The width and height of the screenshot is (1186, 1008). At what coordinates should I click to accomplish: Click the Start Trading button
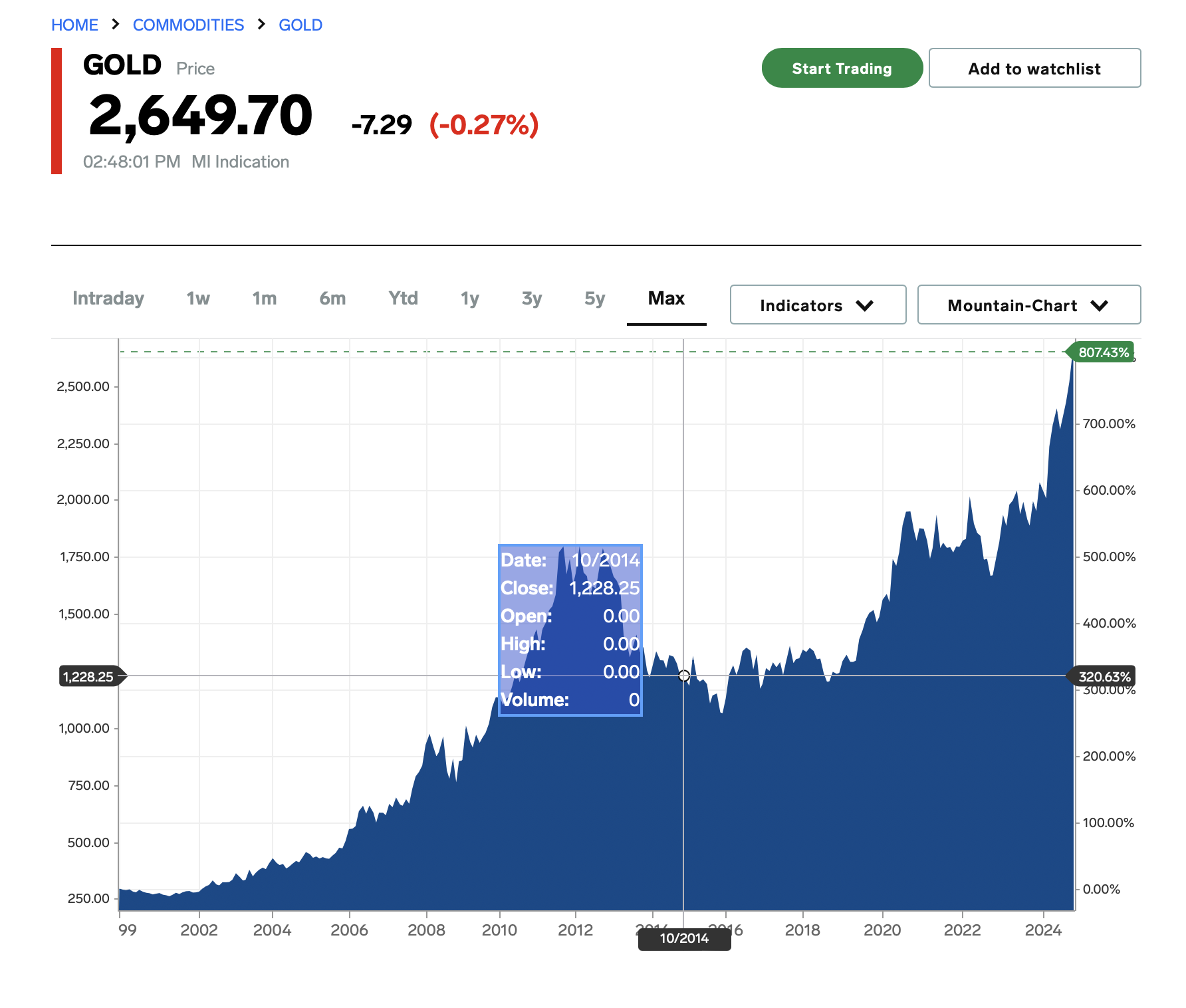pyautogui.click(x=842, y=68)
